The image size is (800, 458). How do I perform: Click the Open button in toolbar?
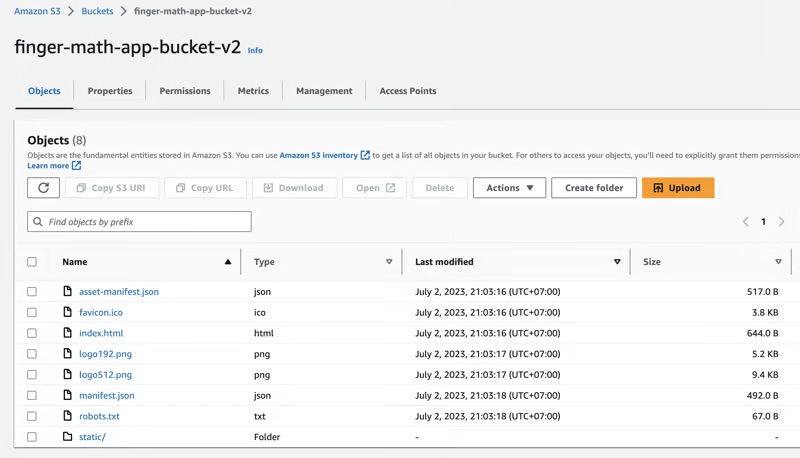click(x=375, y=188)
